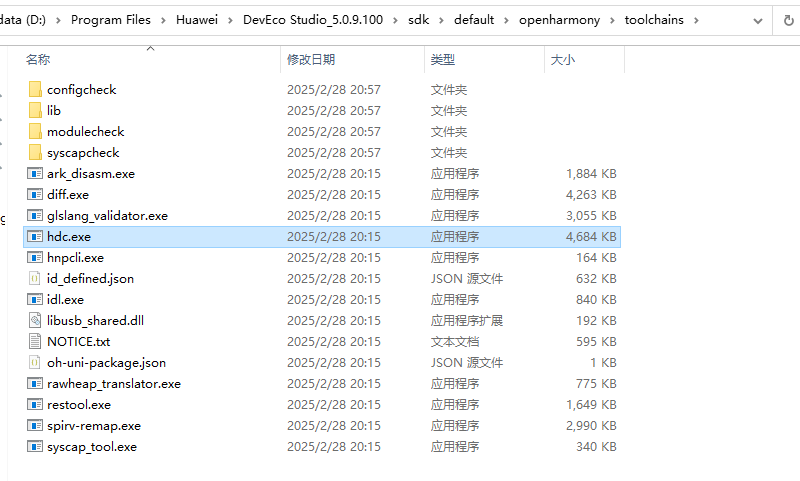The image size is (800, 481).
Task: Go to default in the breadcrumb
Action: [x=474, y=20]
